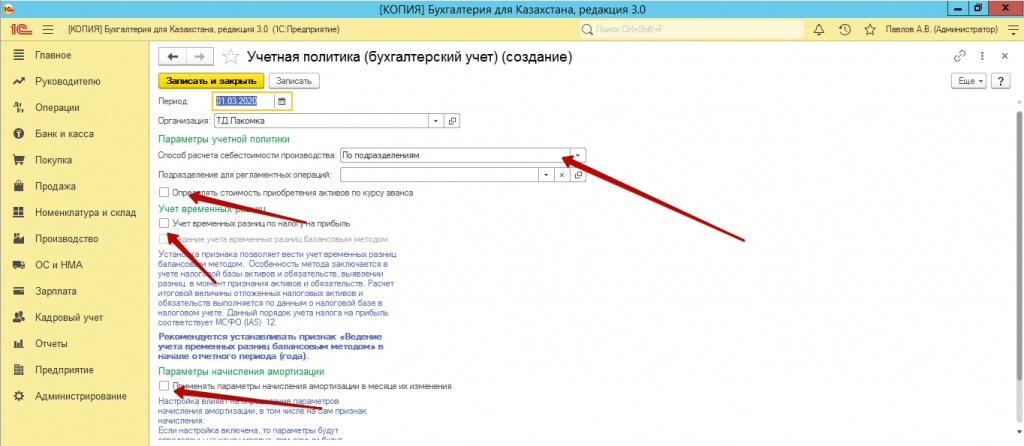The height and width of the screenshot is (446, 1024).
Task: Expand the Организация dropdown list
Action: point(436,121)
